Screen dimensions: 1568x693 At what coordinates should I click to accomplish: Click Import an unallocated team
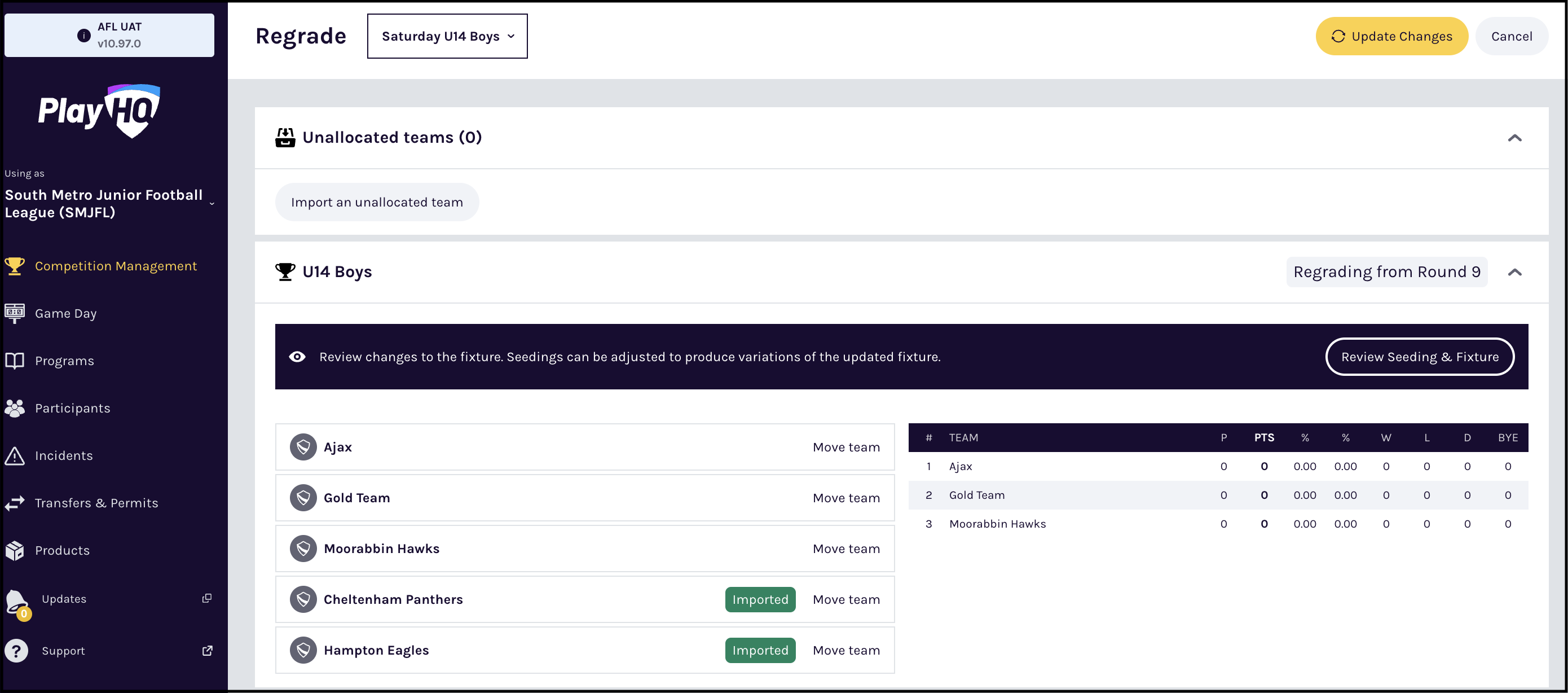click(377, 202)
